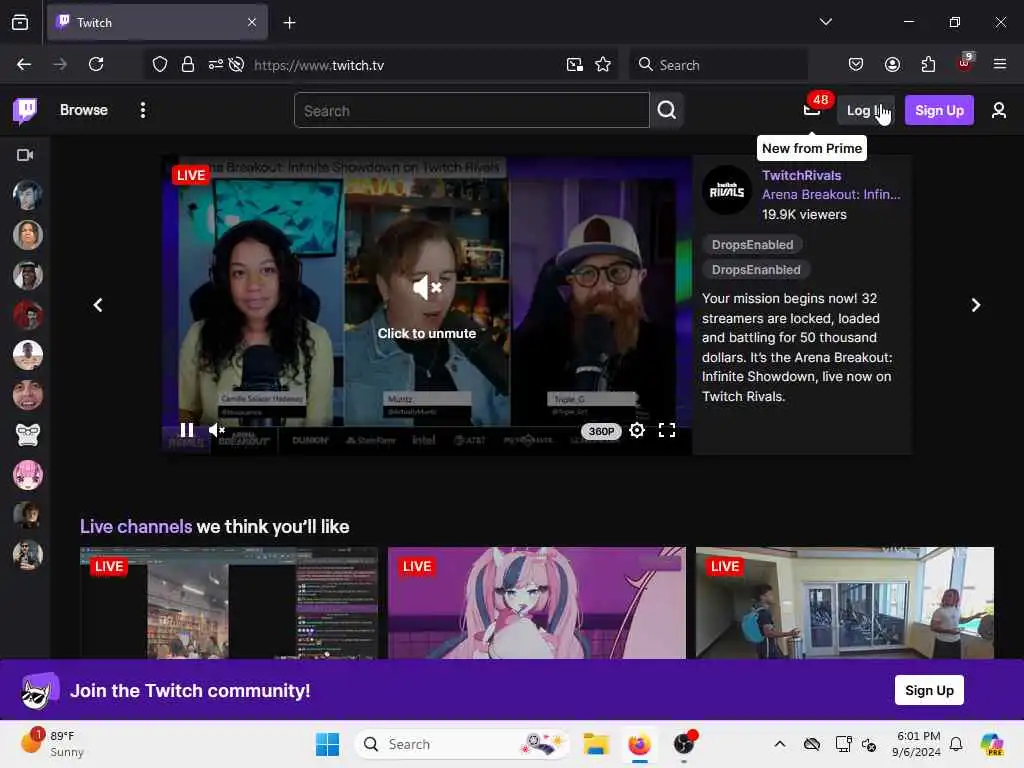Open the pink anime VTuber live thumbnail
This screenshot has width=1024, height=768.
pyautogui.click(x=537, y=603)
